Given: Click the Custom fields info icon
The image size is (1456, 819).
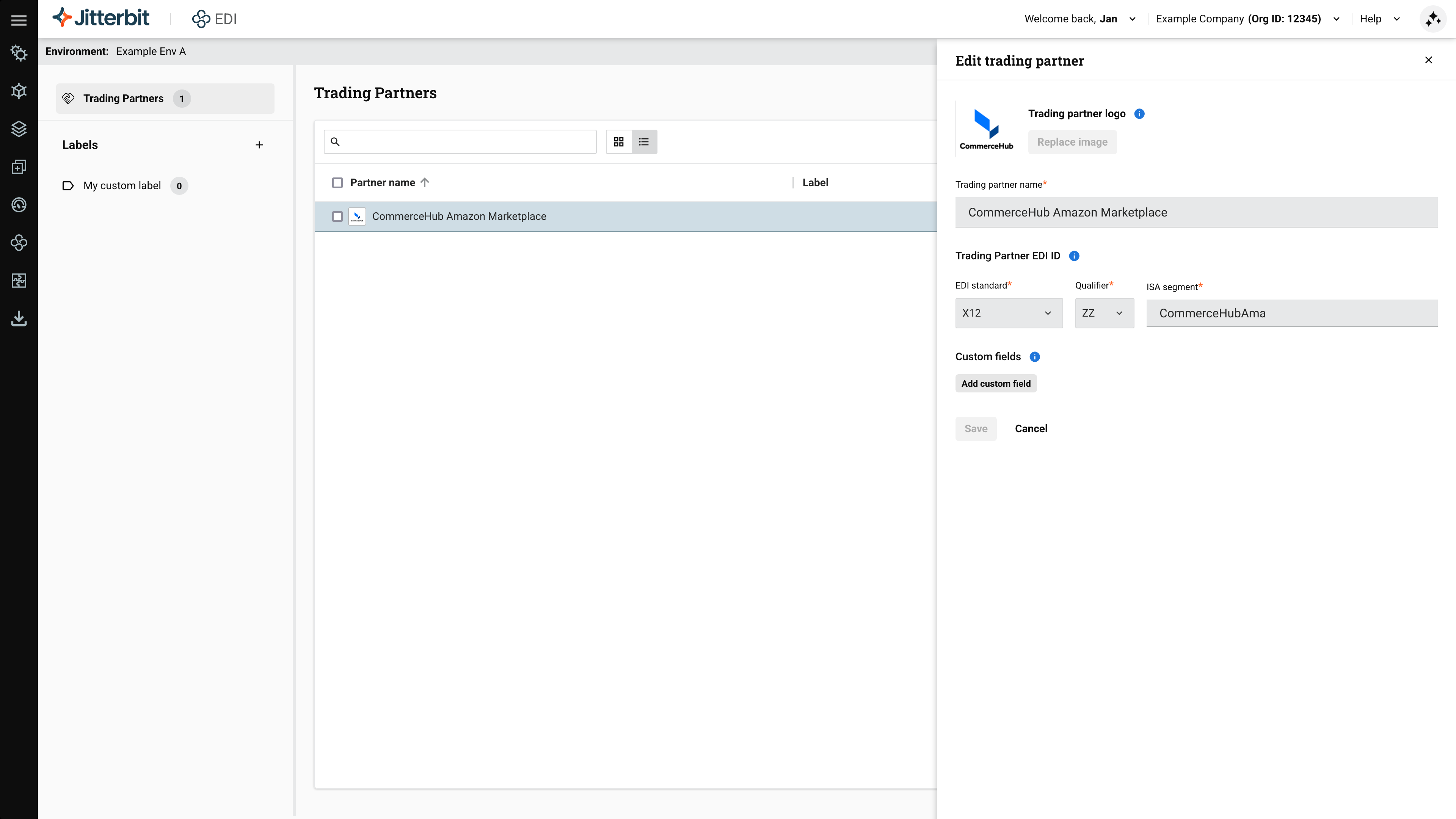Looking at the screenshot, I should [x=1034, y=357].
